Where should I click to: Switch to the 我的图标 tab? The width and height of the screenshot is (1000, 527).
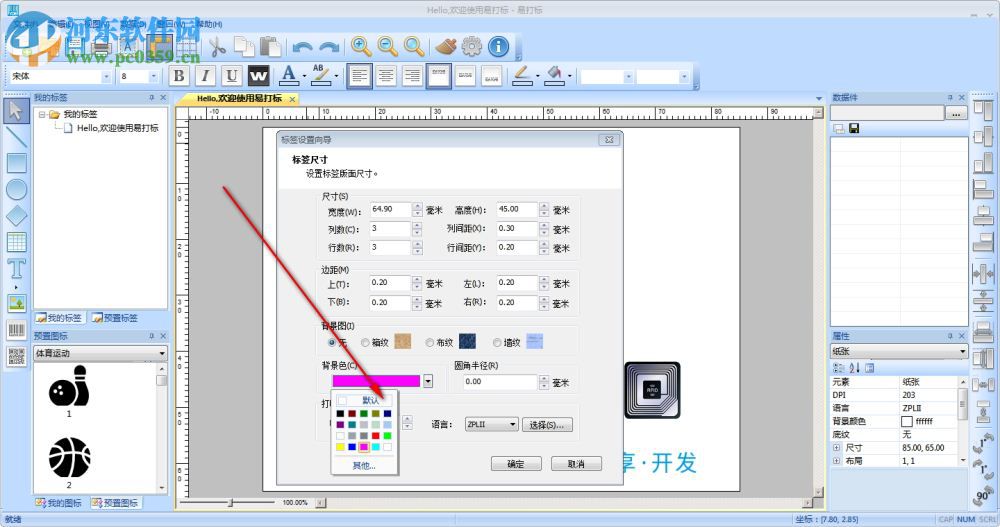[x=59, y=503]
